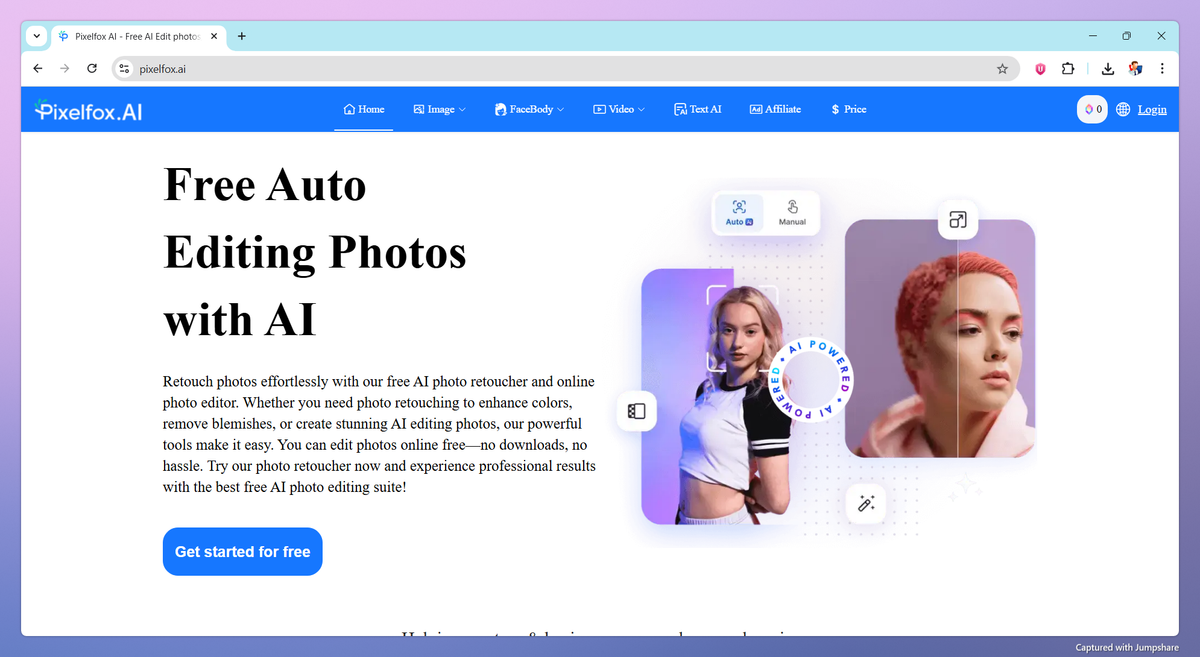Open the Affiliate nav item
1200x657 pixels.
[775, 109]
